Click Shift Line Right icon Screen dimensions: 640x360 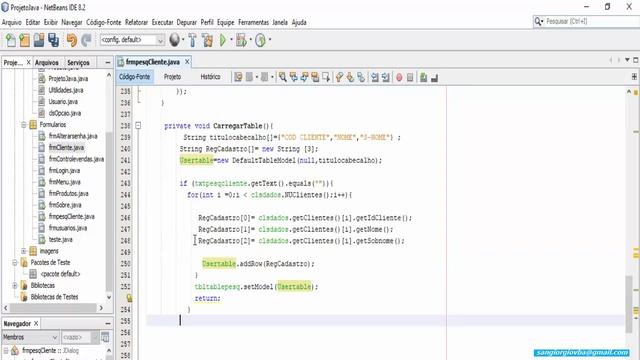(385, 77)
